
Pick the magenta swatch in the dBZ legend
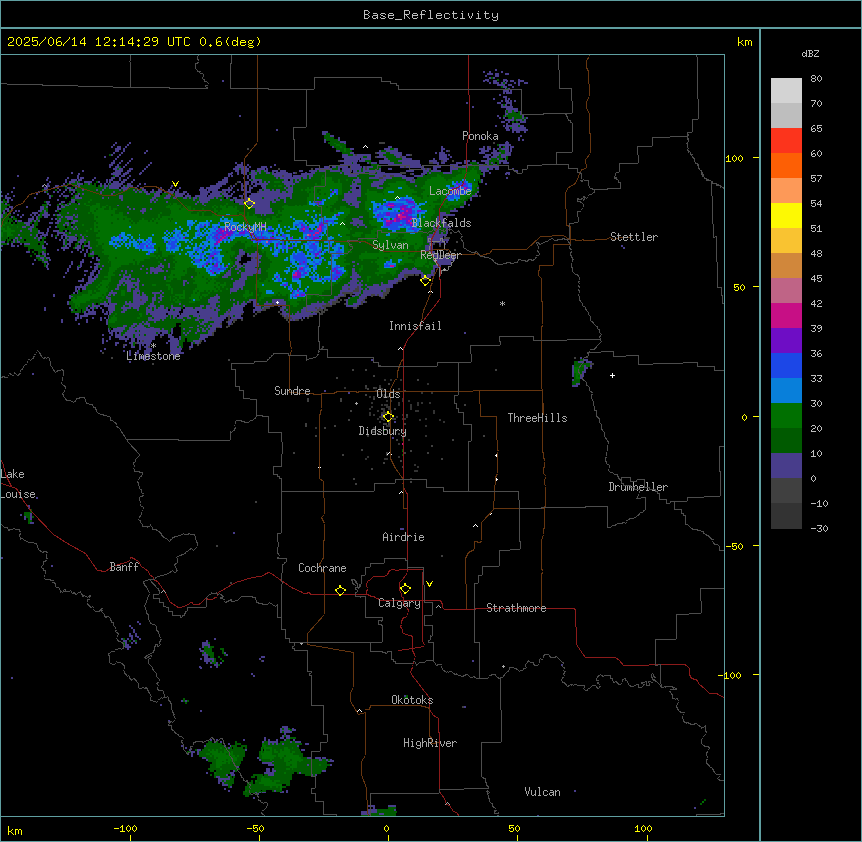point(786,315)
